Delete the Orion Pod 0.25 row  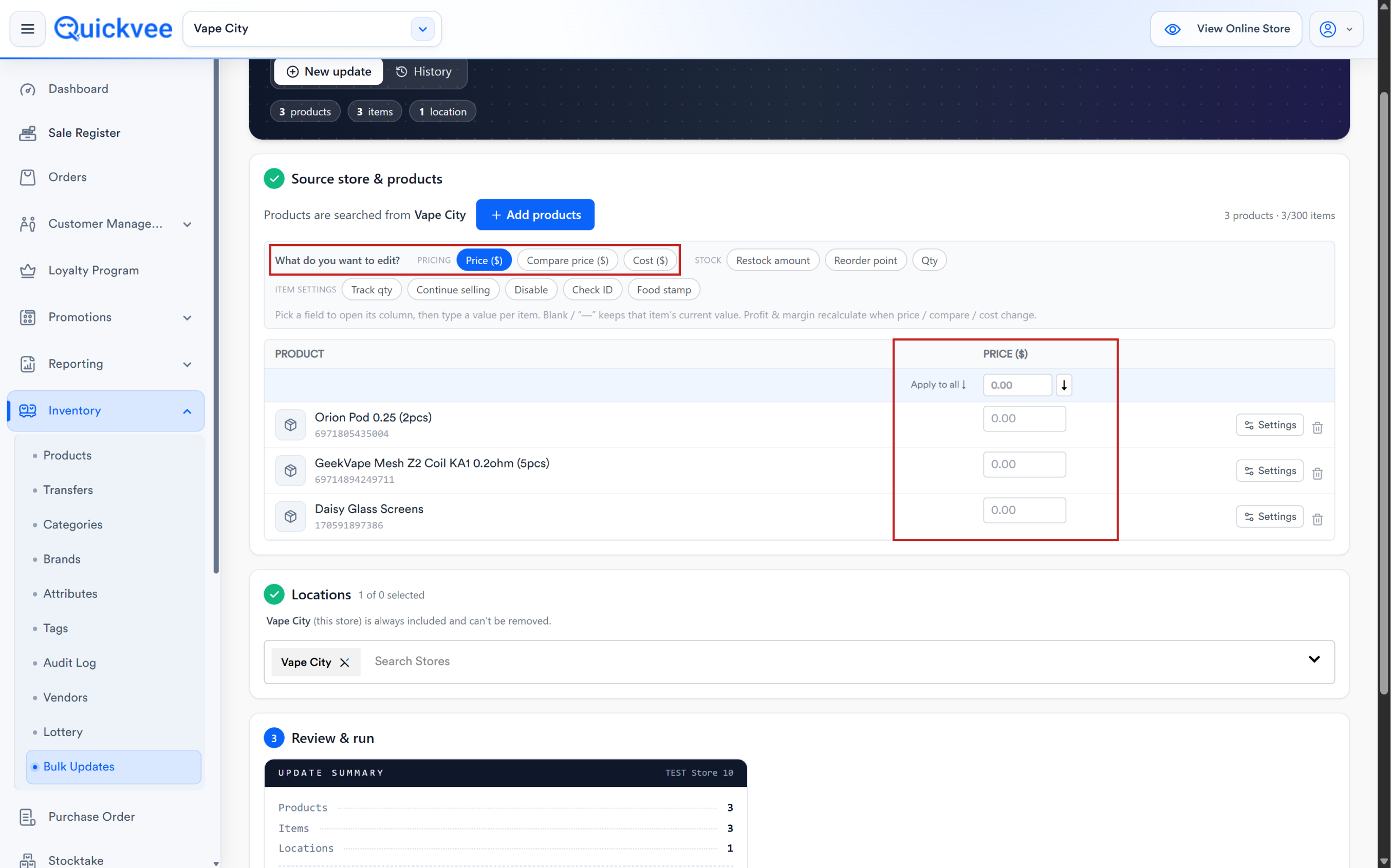click(x=1318, y=428)
